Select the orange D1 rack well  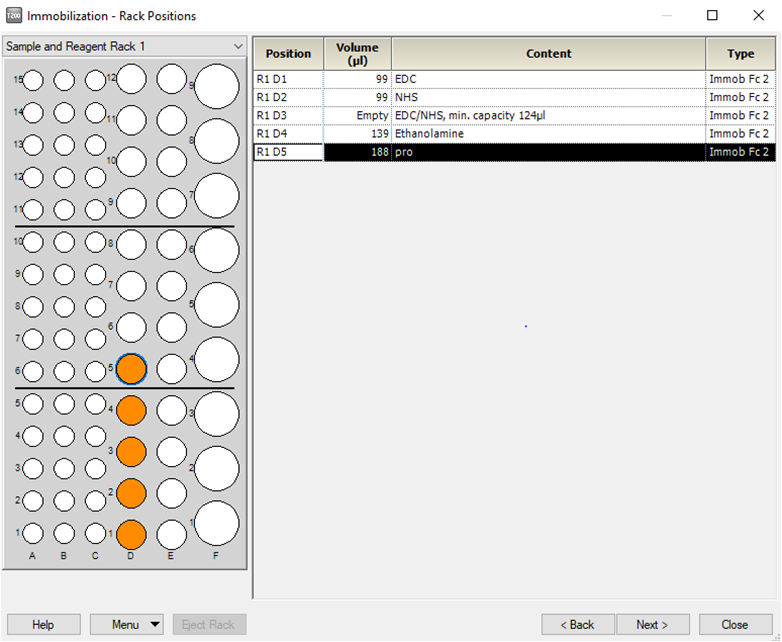(x=131, y=535)
